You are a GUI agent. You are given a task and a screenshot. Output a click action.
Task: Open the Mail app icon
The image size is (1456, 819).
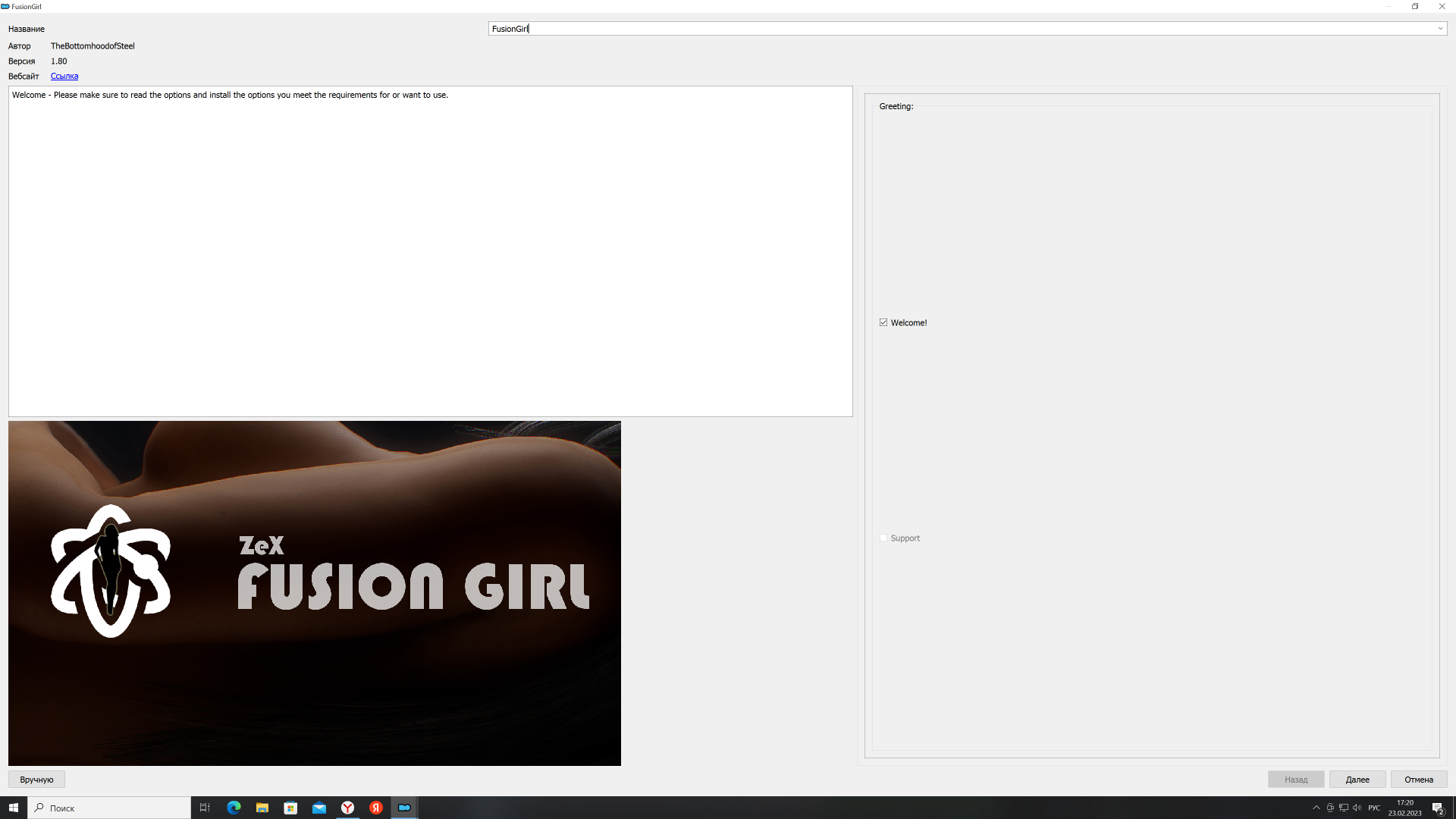pyautogui.click(x=319, y=808)
